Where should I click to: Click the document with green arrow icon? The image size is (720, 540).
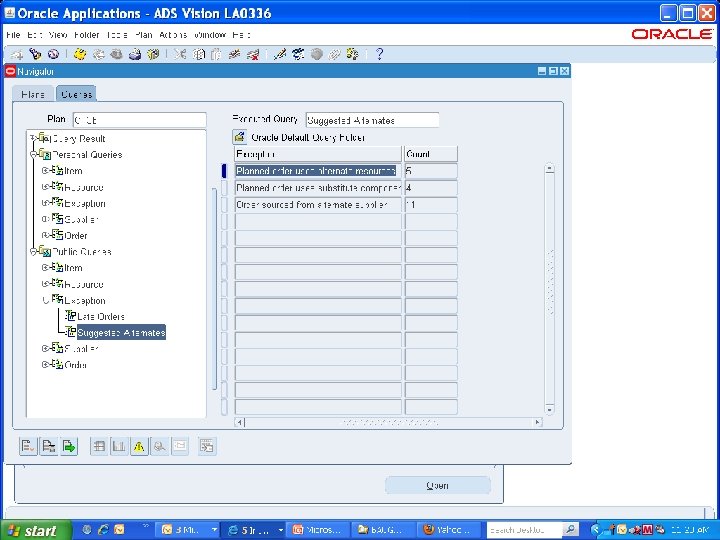[x=69, y=446]
